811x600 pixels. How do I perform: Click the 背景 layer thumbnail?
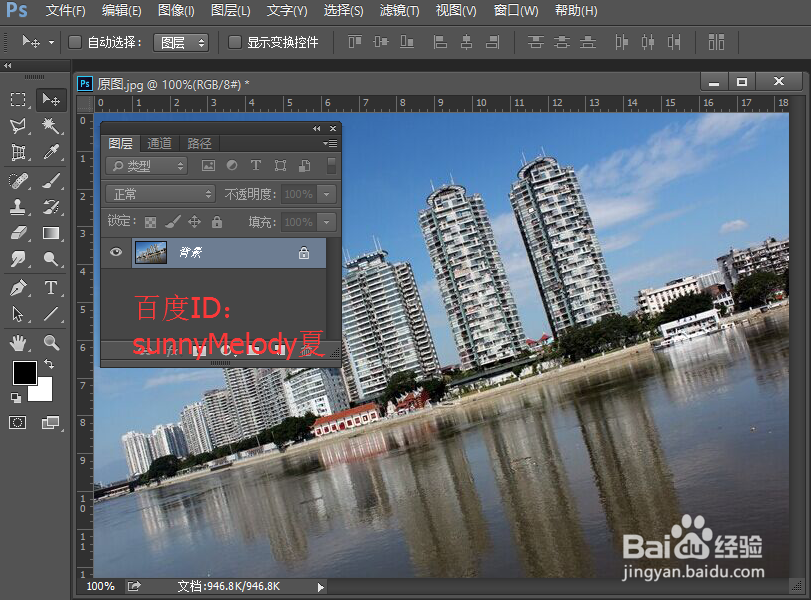(151, 252)
